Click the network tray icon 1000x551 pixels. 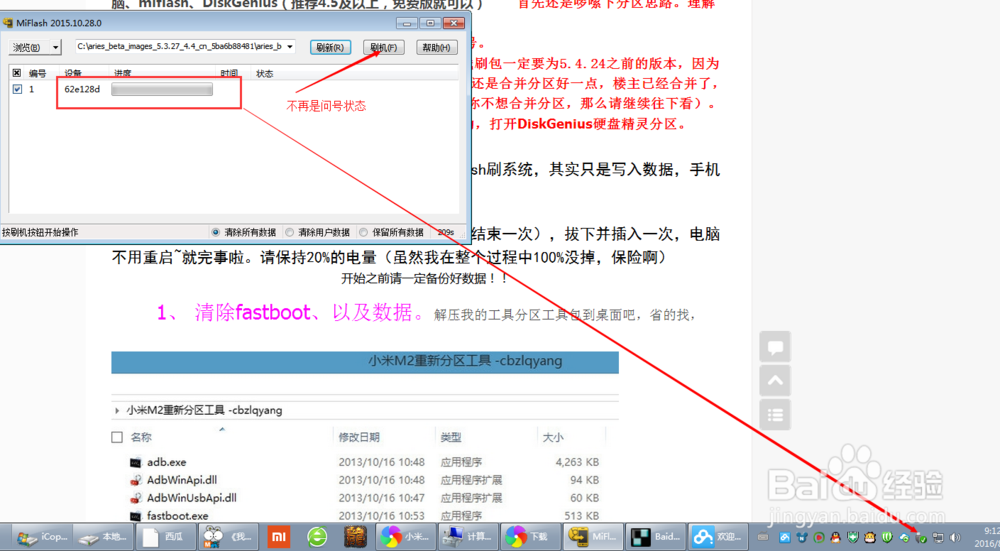(938, 538)
